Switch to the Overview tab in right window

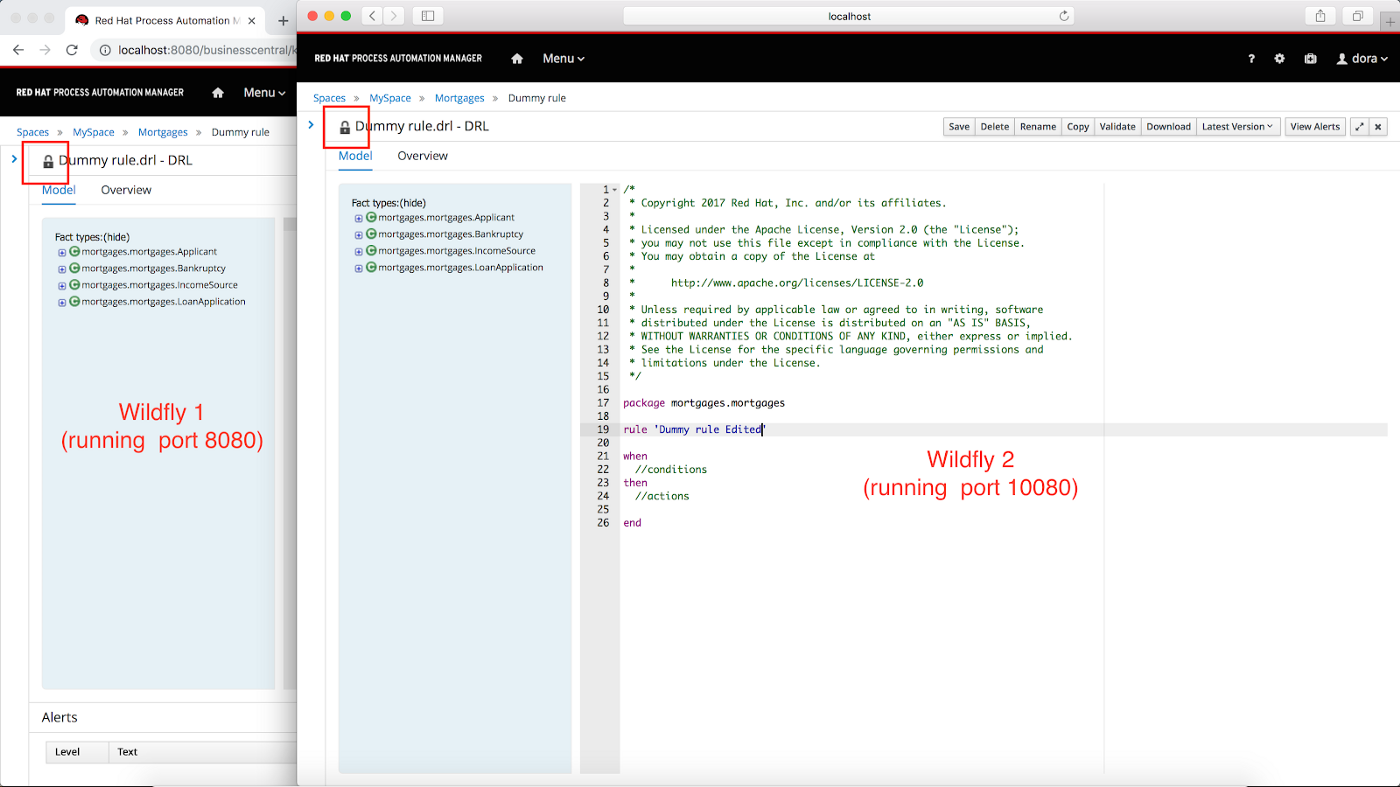(x=422, y=156)
